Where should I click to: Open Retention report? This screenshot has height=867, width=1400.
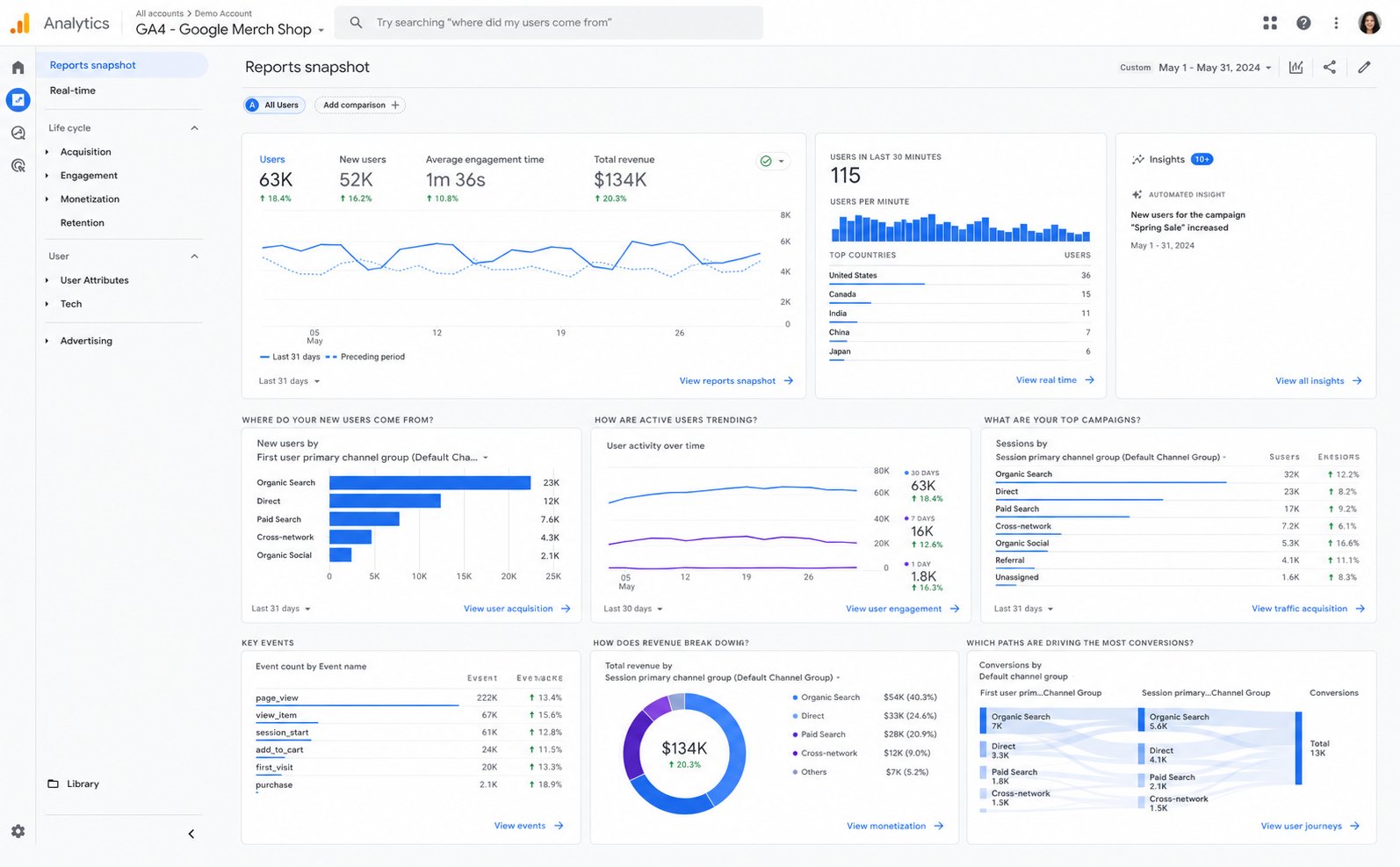[x=82, y=223]
